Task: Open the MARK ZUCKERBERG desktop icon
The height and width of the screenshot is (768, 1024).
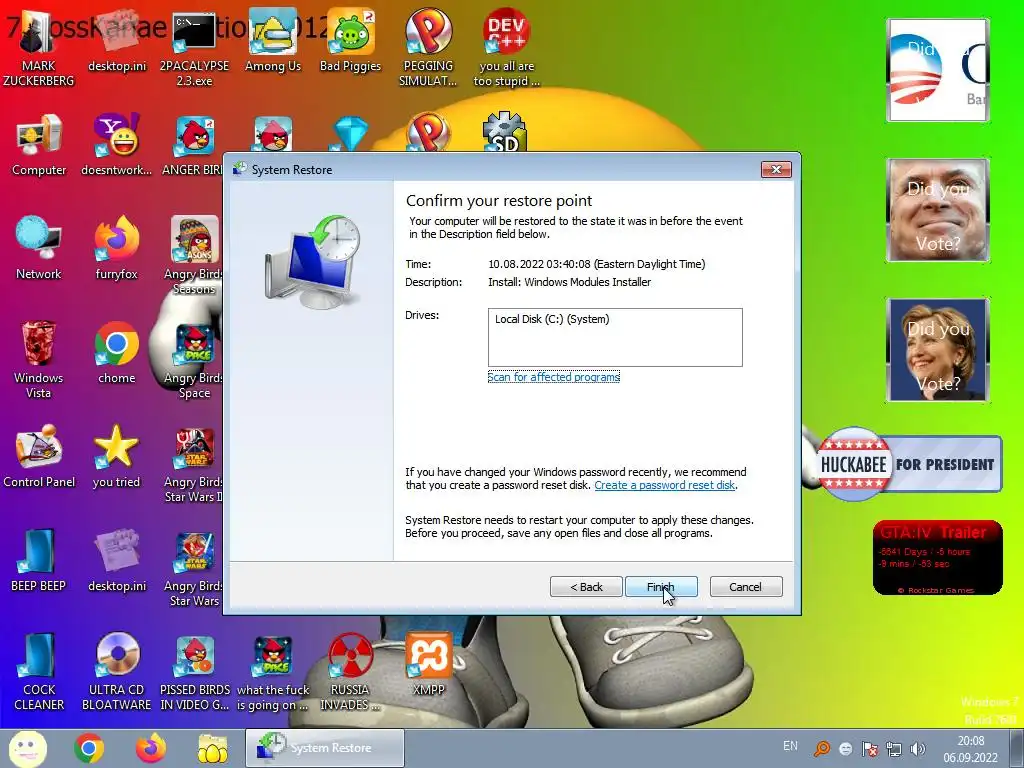Action: (x=38, y=49)
